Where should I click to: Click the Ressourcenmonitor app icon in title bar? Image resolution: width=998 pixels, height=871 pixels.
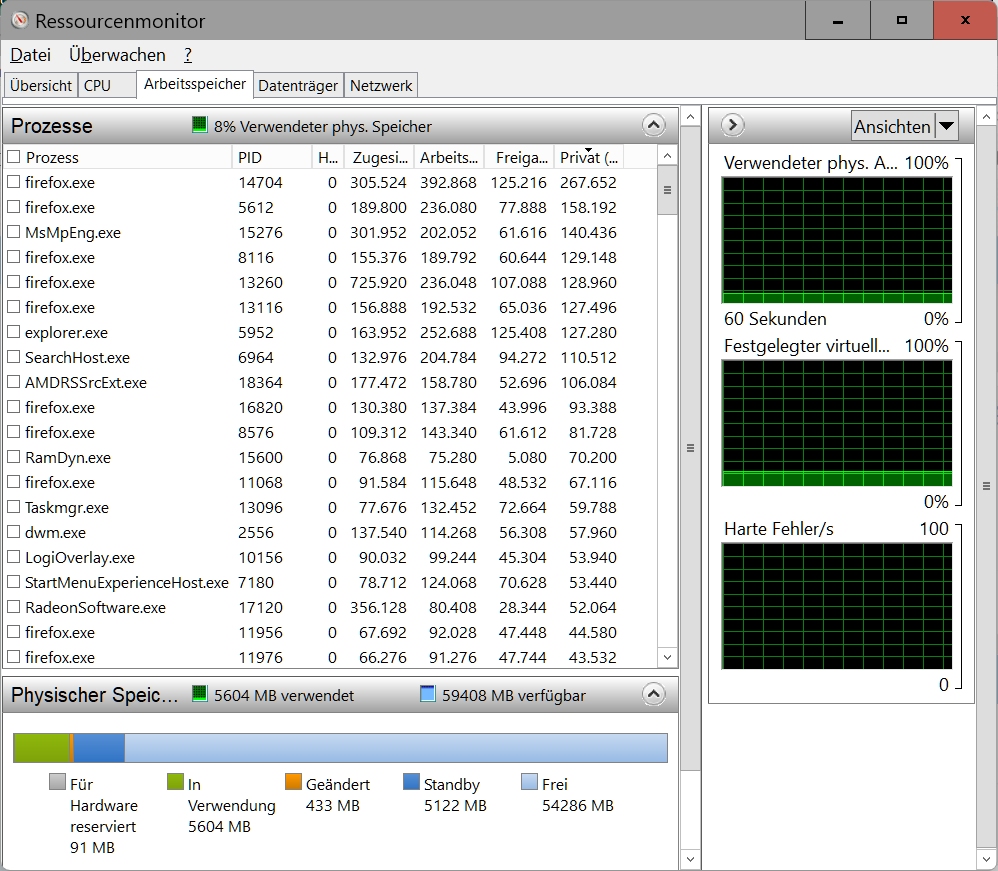coord(20,20)
